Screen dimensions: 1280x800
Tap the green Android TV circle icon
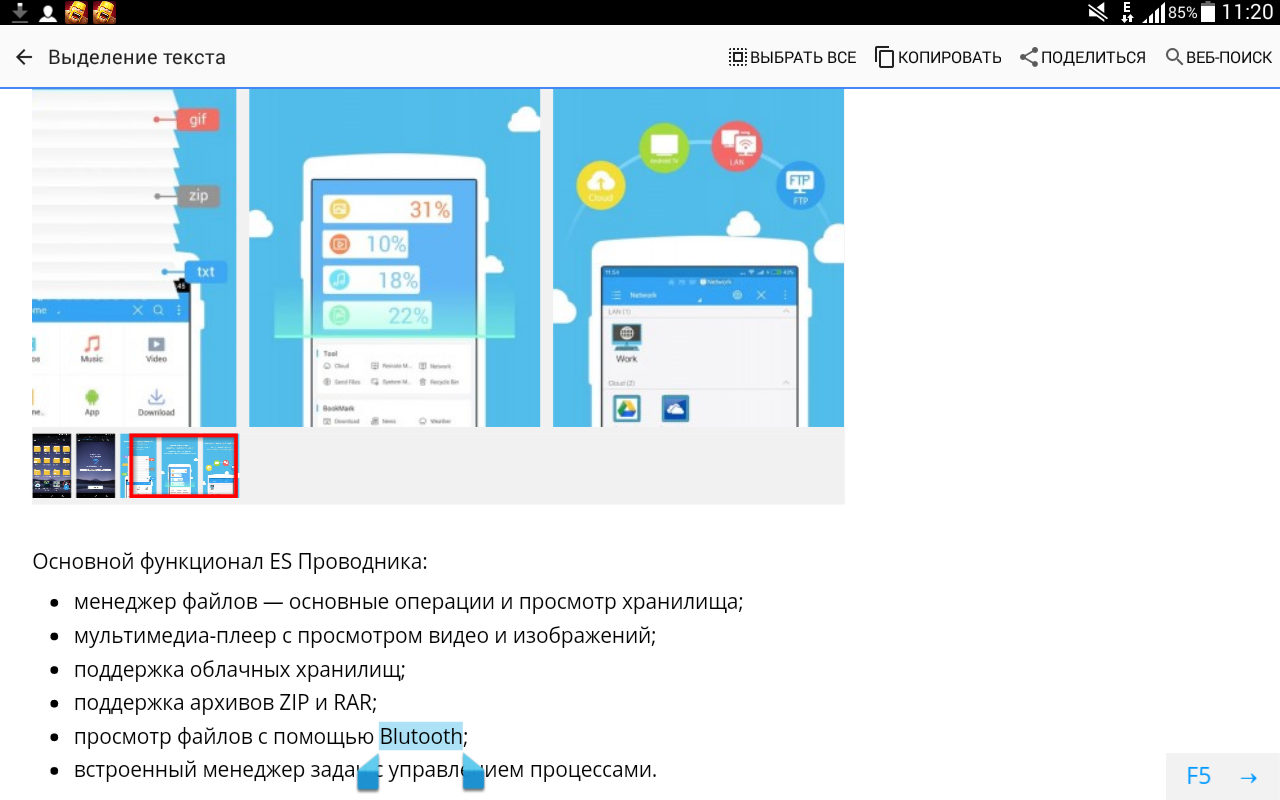[x=664, y=147]
